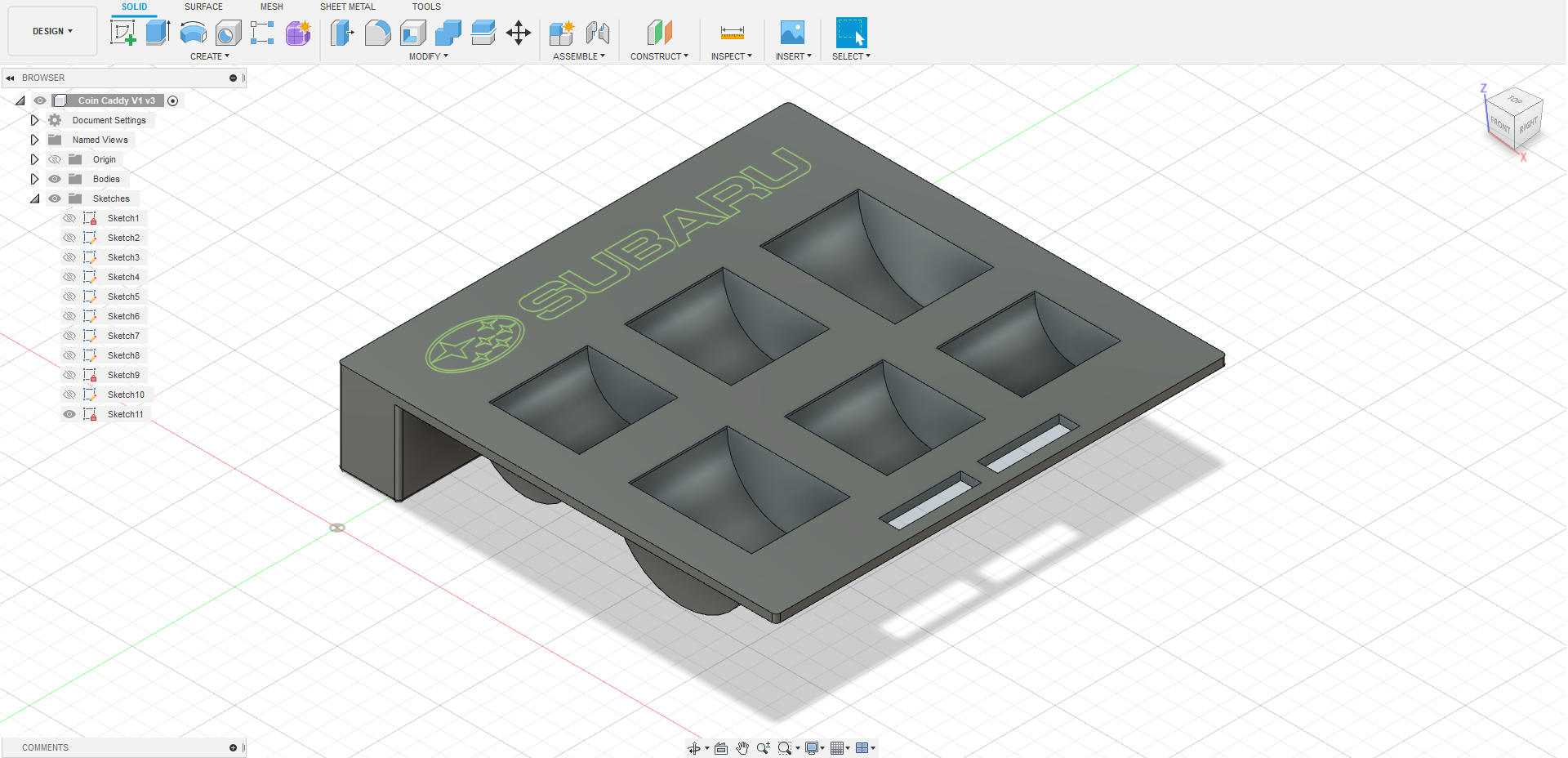
Task: Click the ViewCube orientation cube
Action: coord(1513,118)
